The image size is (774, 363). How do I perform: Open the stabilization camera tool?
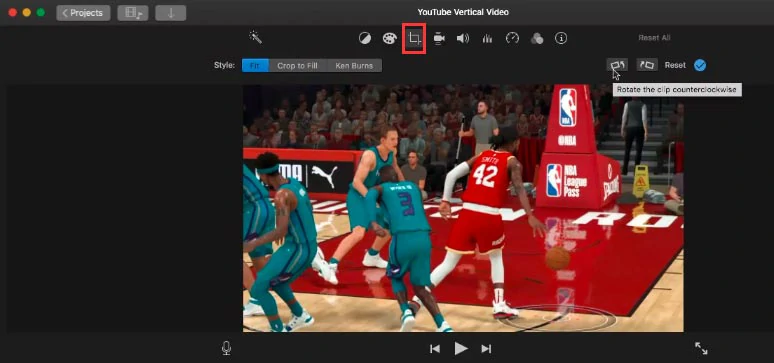(439, 38)
